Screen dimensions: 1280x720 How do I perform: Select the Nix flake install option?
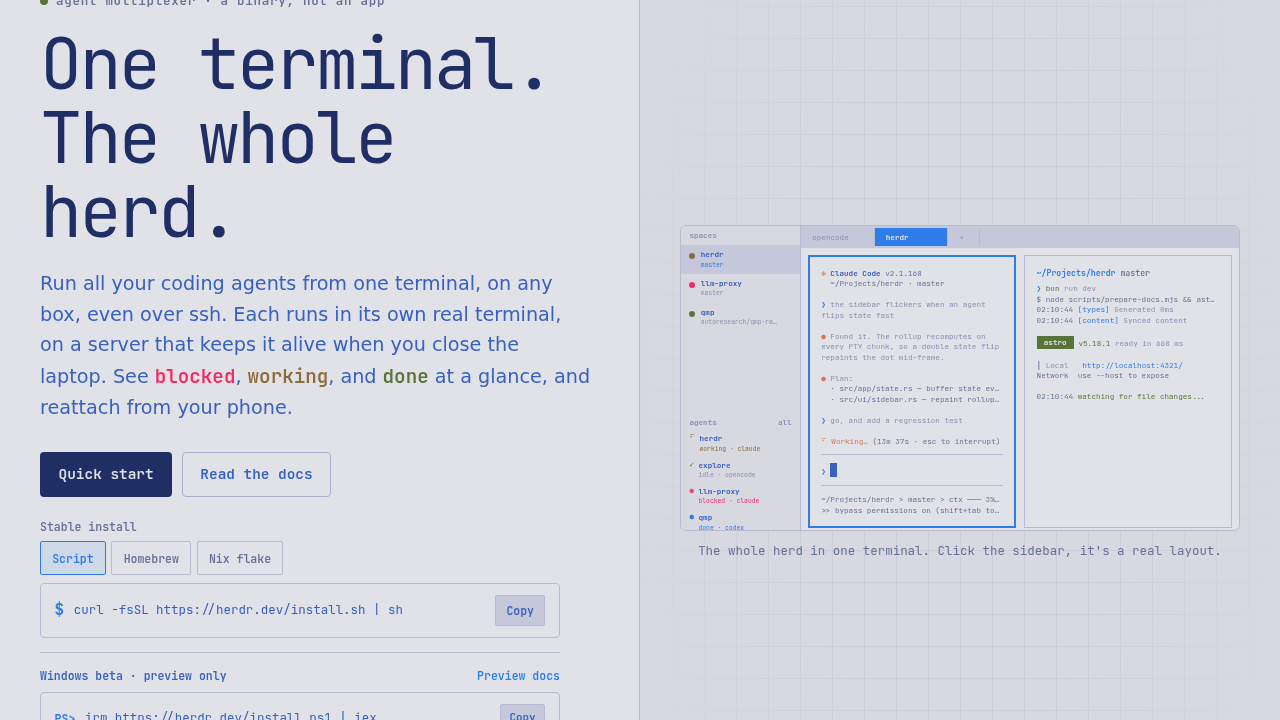pos(240,558)
